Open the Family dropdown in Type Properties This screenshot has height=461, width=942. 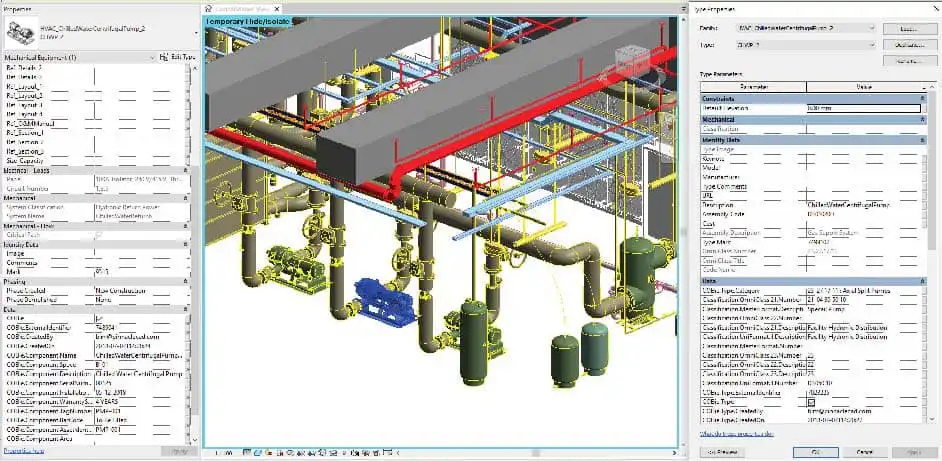[806, 28]
